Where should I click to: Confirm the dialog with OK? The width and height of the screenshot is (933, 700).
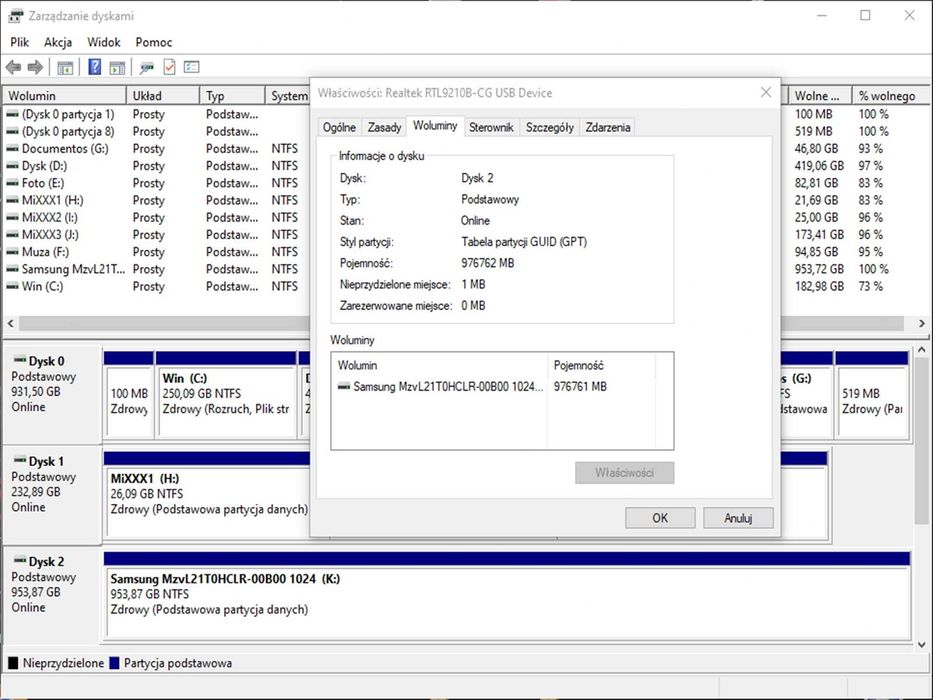pos(660,518)
